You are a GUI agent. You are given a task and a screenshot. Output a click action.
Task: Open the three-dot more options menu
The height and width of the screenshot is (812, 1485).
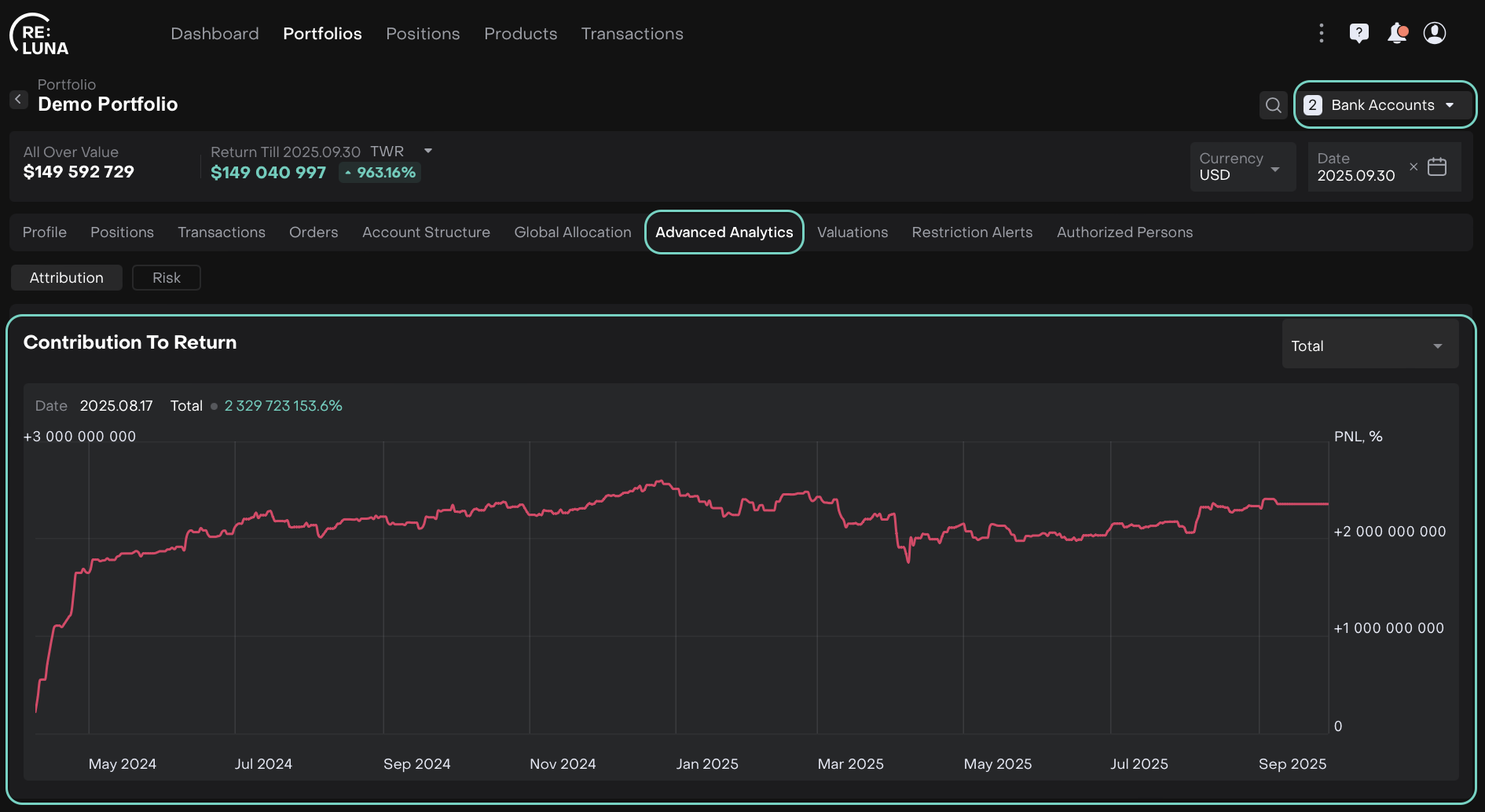point(1322,33)
